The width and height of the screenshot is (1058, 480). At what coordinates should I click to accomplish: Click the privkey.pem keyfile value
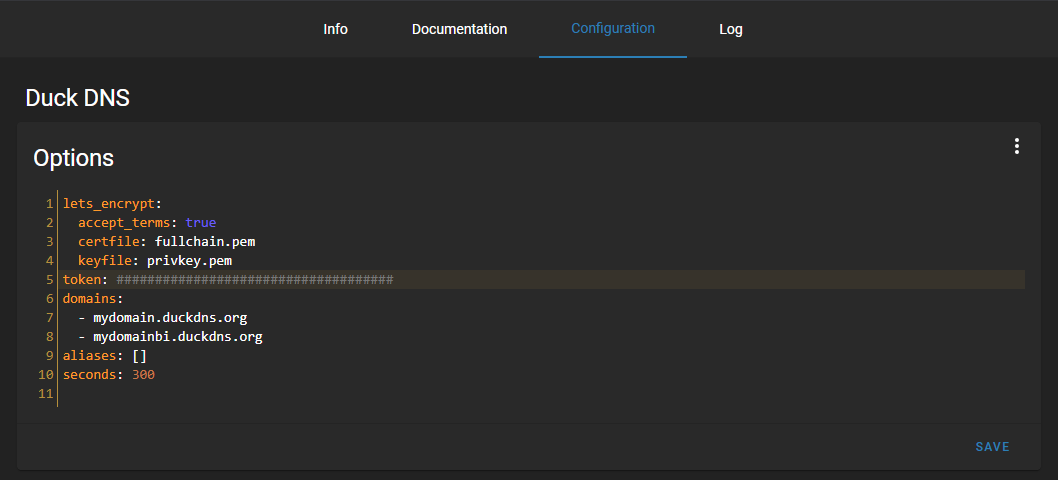pyautogui.click(x=190, y=260)
